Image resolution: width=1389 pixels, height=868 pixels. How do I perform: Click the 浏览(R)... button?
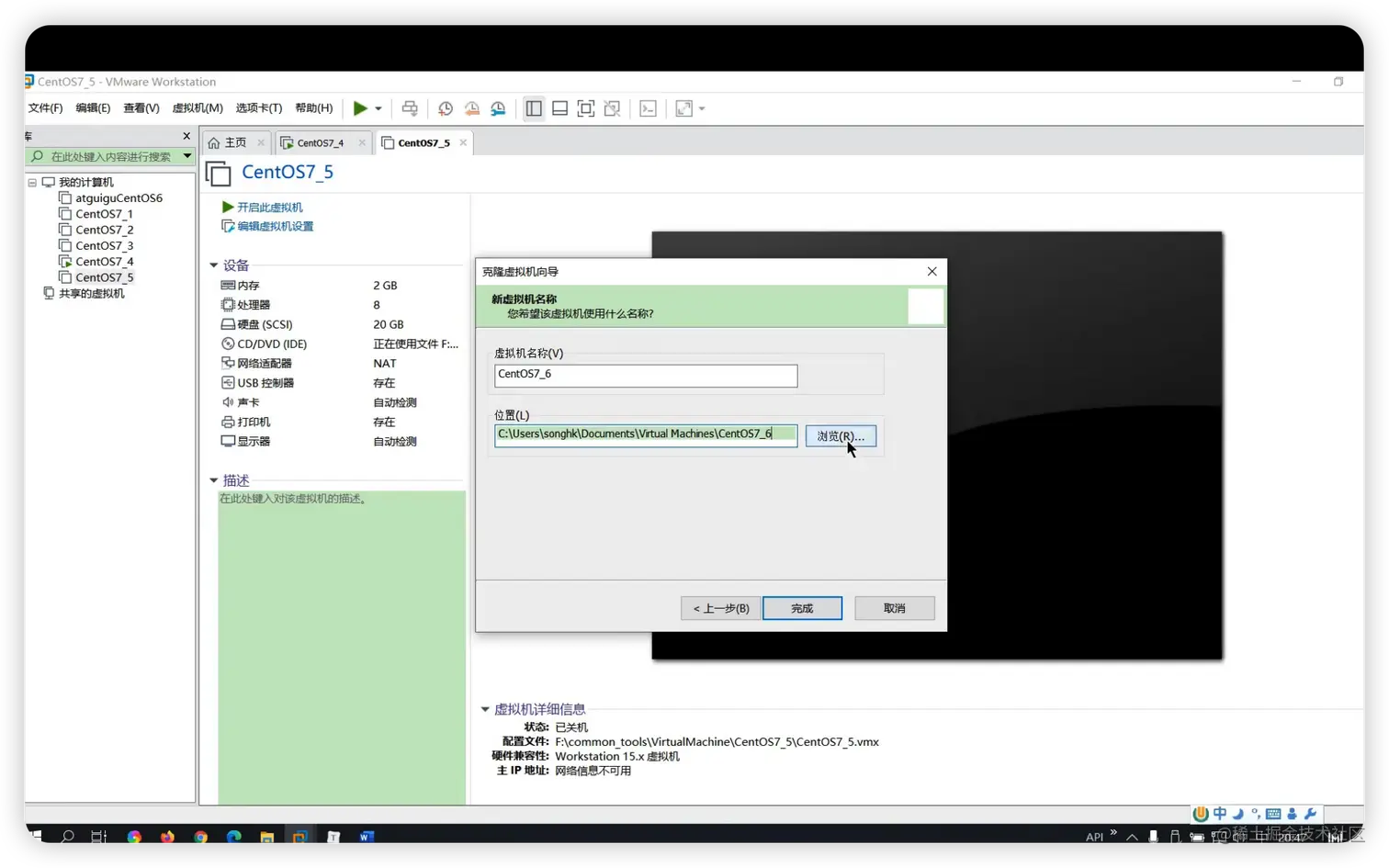pyautogui.click(x=841, y=436)
